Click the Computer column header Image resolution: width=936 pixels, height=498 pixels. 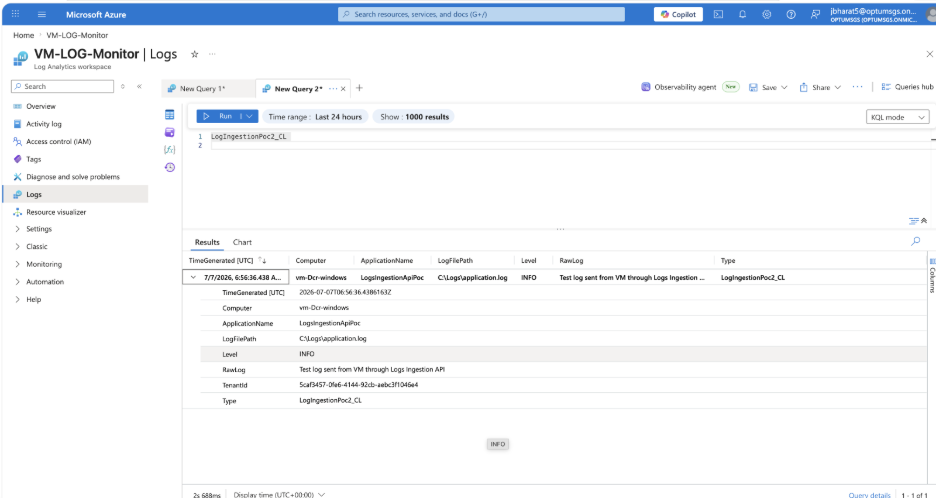pyautogui.click(x=311, y=261)
